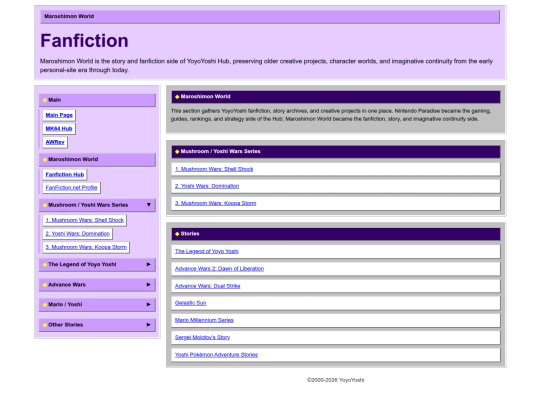The height and width of the screenshot is (405, 540).
Task: Click the diamond icon beside Other Stories
Action: [x=44, y=325]
